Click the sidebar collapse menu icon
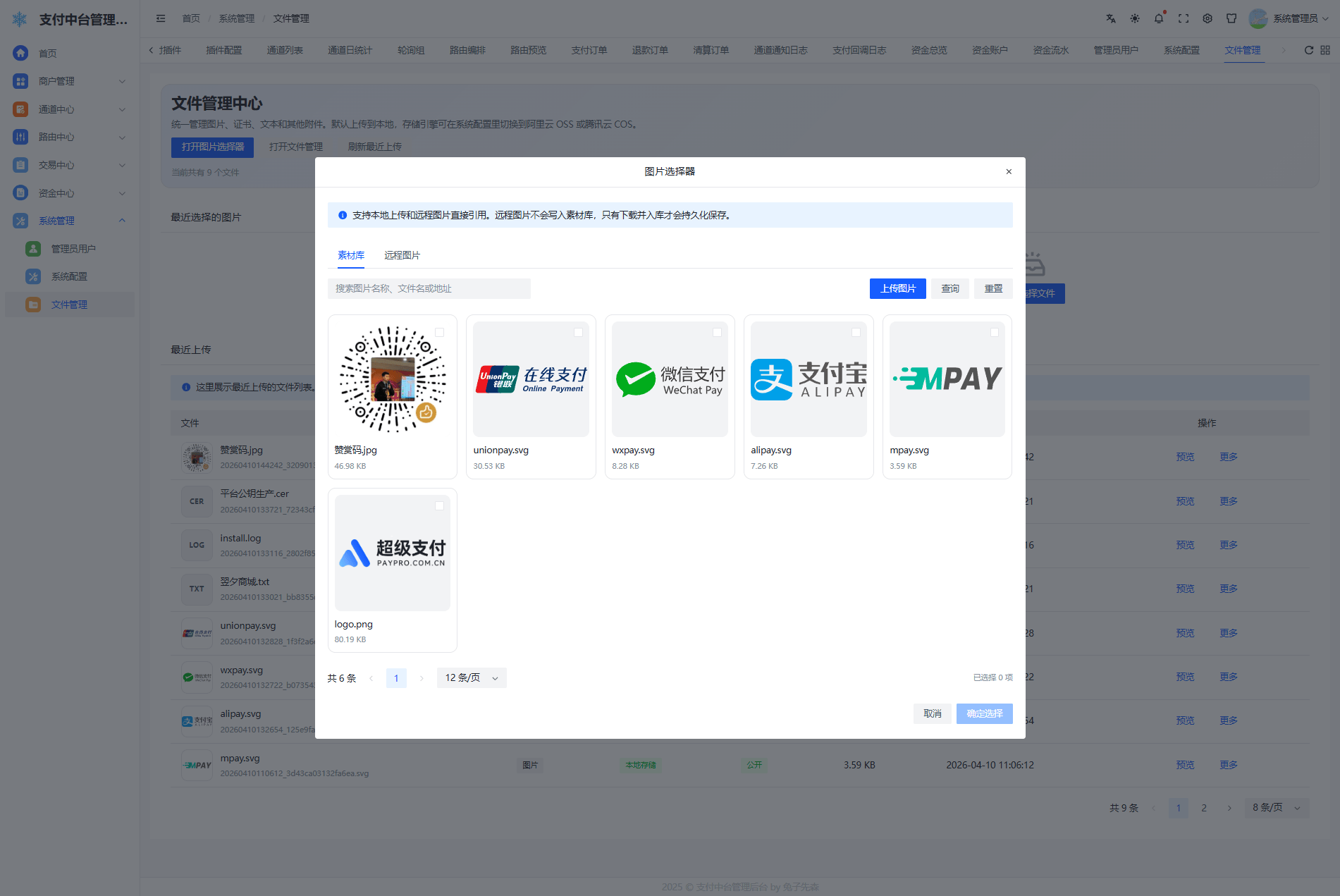 [x=161, y=19]
